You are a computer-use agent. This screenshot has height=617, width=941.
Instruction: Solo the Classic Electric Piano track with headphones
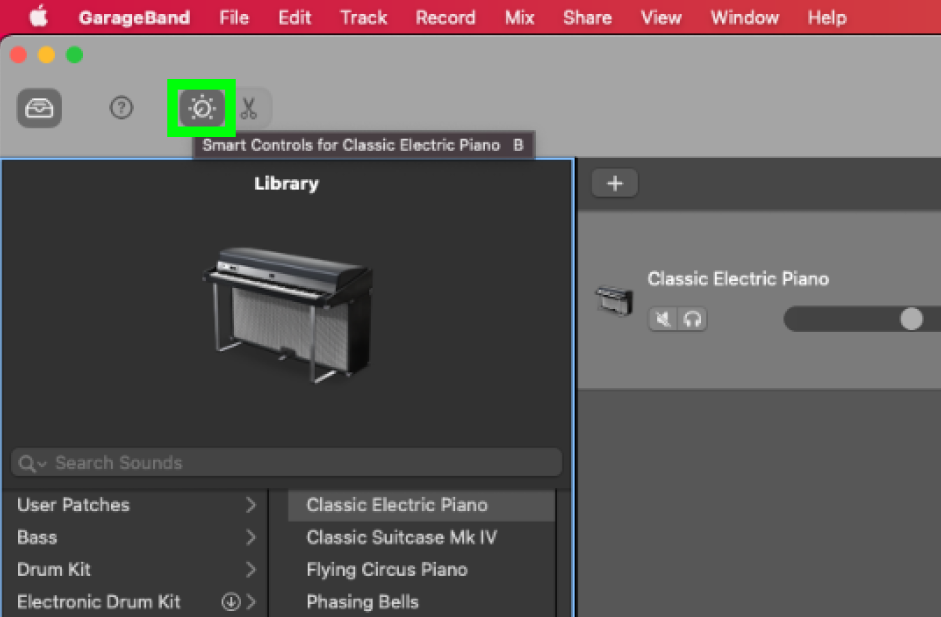point(692,319)
